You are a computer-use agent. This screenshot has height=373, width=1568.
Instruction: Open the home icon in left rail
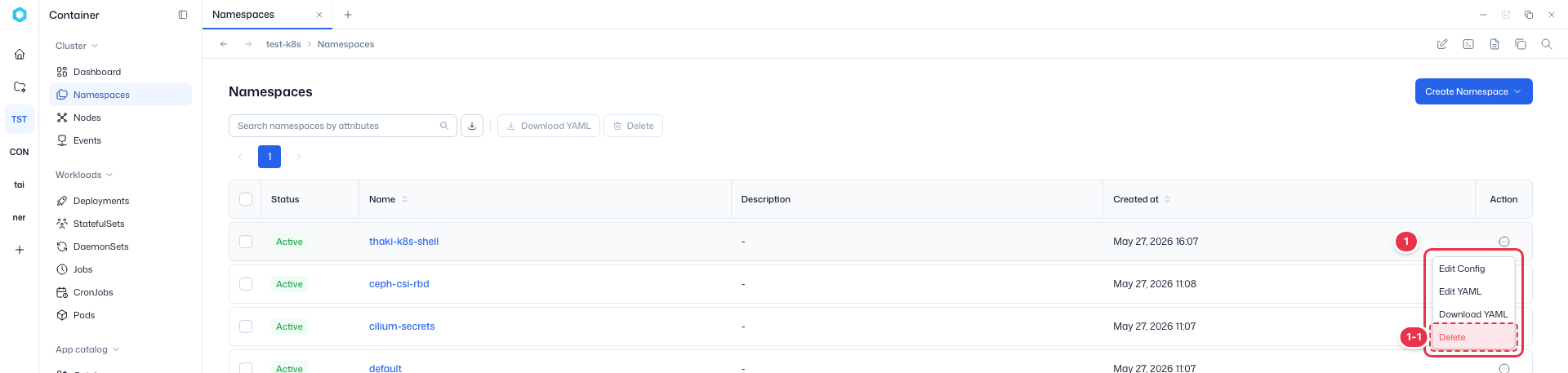click(20, 54)
